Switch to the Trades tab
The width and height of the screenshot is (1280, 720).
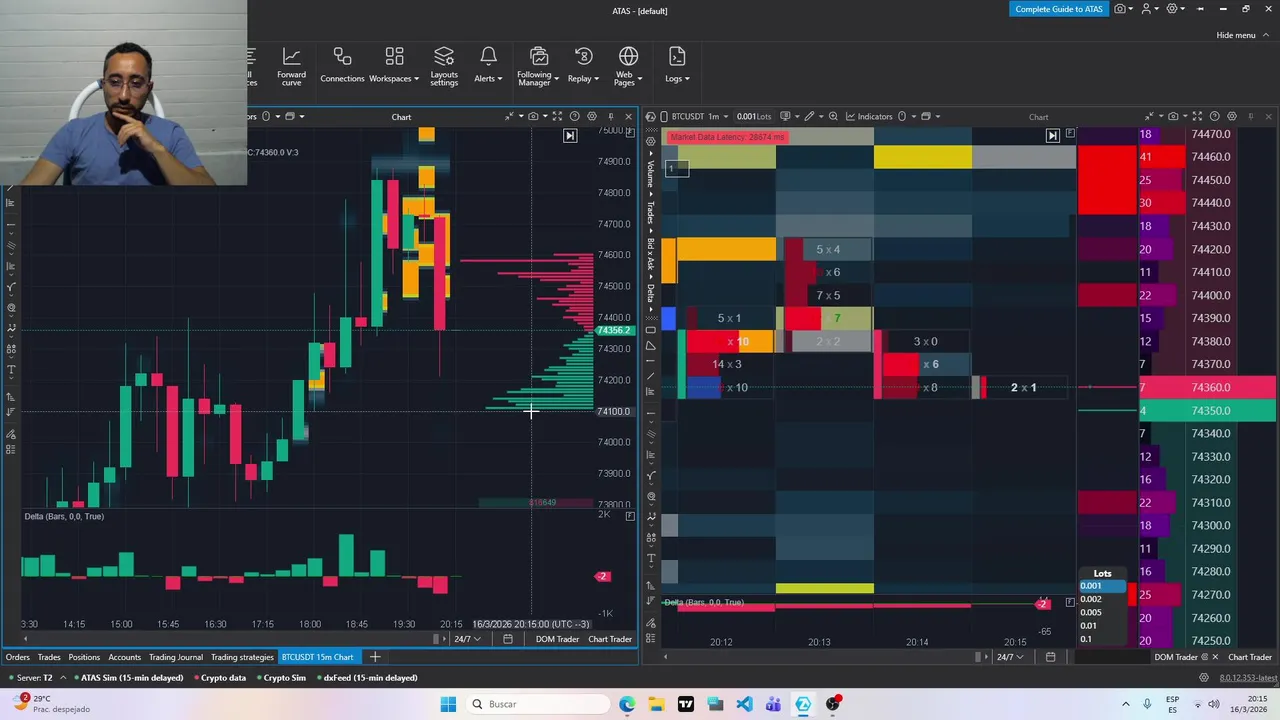click(49, 657)
